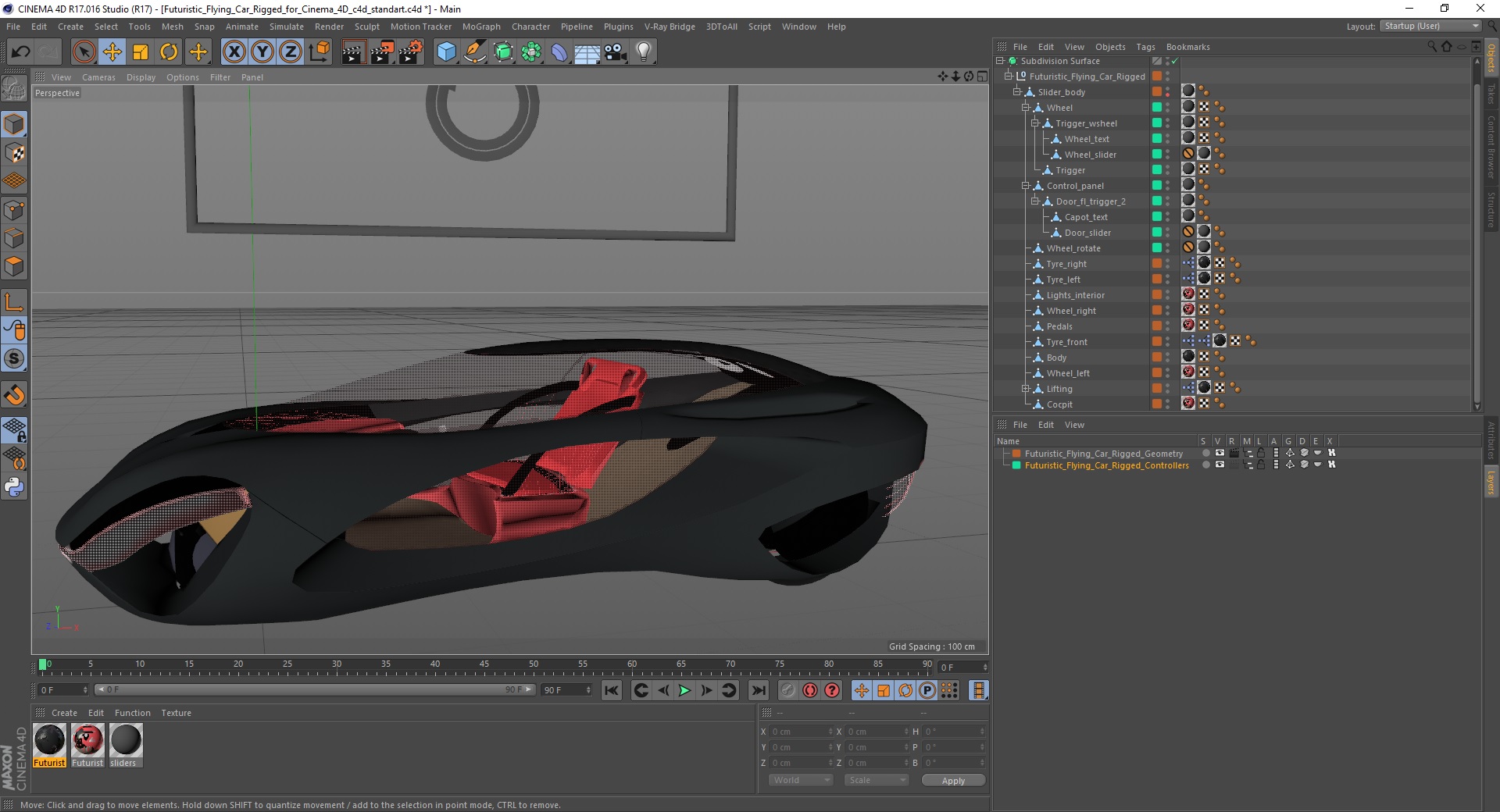Add a Cube primitive object
Screen dimensions: 1500x812
(446, 52)
